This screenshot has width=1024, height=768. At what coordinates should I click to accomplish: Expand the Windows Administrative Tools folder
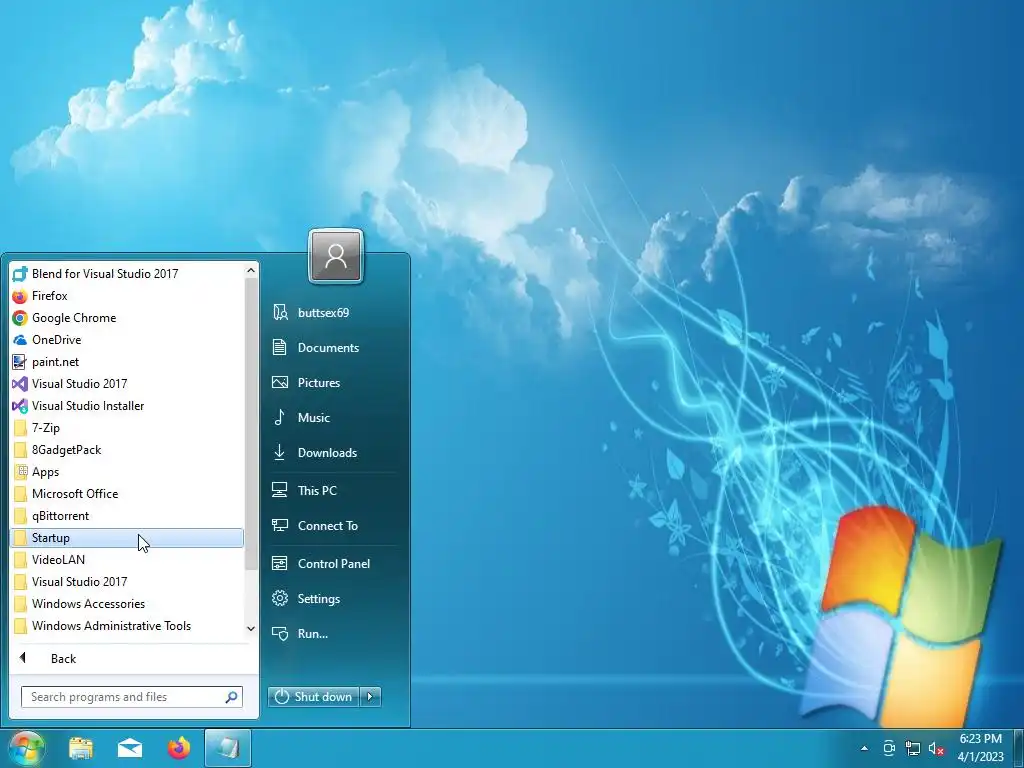(127, 626)
